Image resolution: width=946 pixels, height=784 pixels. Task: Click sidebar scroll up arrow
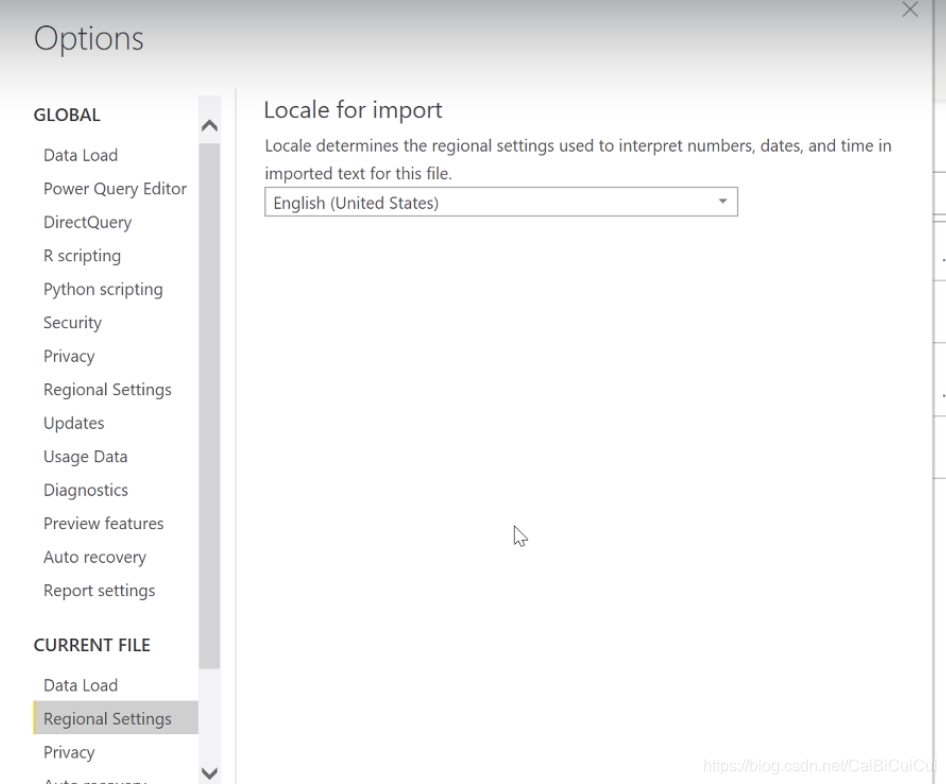pyautogui.click(x=209, y=126)
